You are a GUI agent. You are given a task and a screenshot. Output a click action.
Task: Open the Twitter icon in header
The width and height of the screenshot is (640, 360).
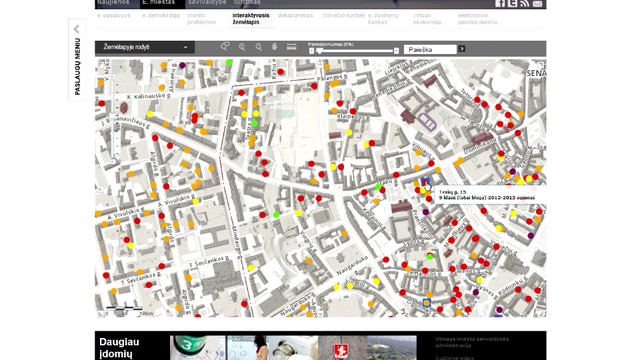513,3
